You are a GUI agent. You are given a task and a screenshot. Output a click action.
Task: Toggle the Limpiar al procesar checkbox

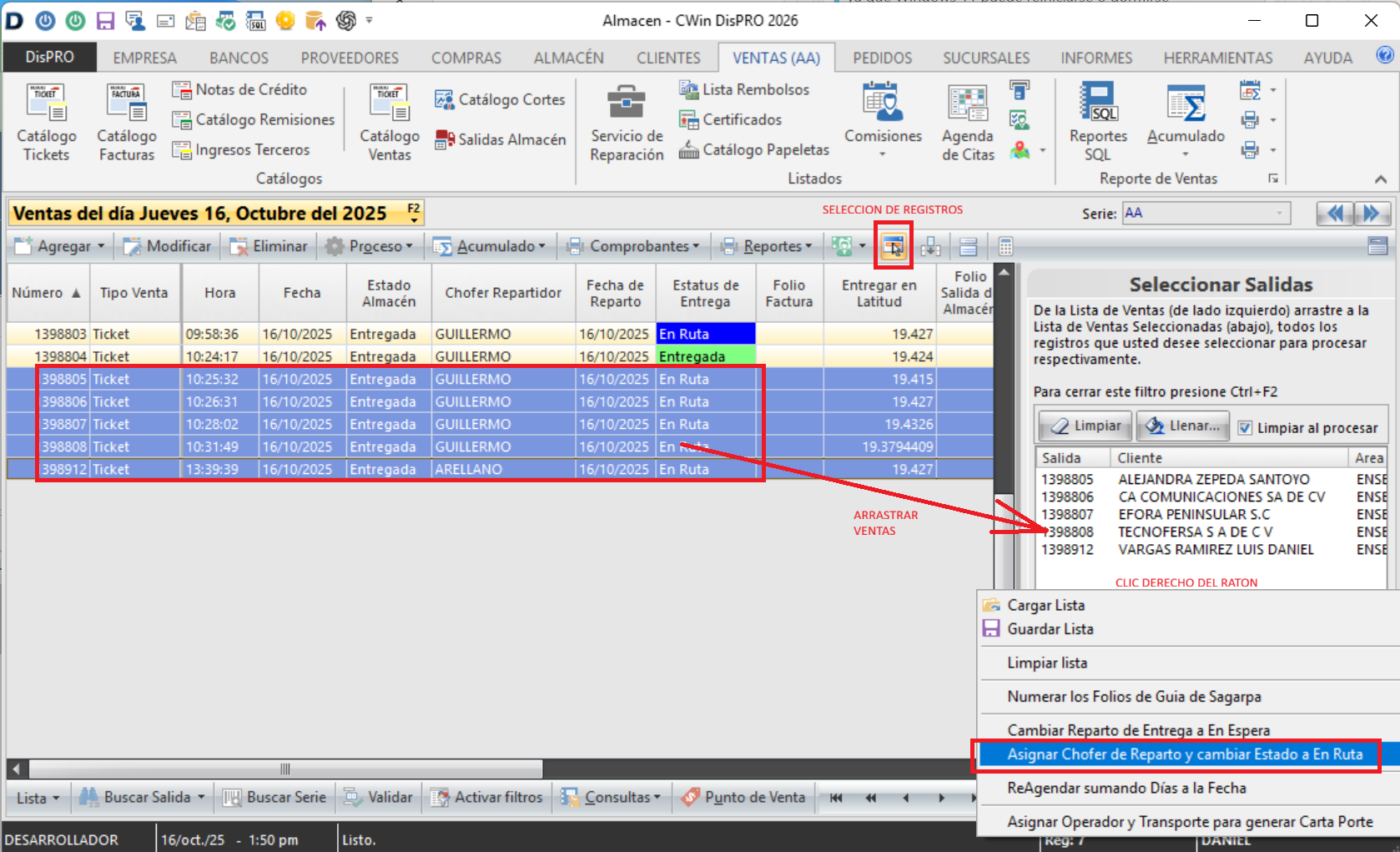click(1245, 427)
